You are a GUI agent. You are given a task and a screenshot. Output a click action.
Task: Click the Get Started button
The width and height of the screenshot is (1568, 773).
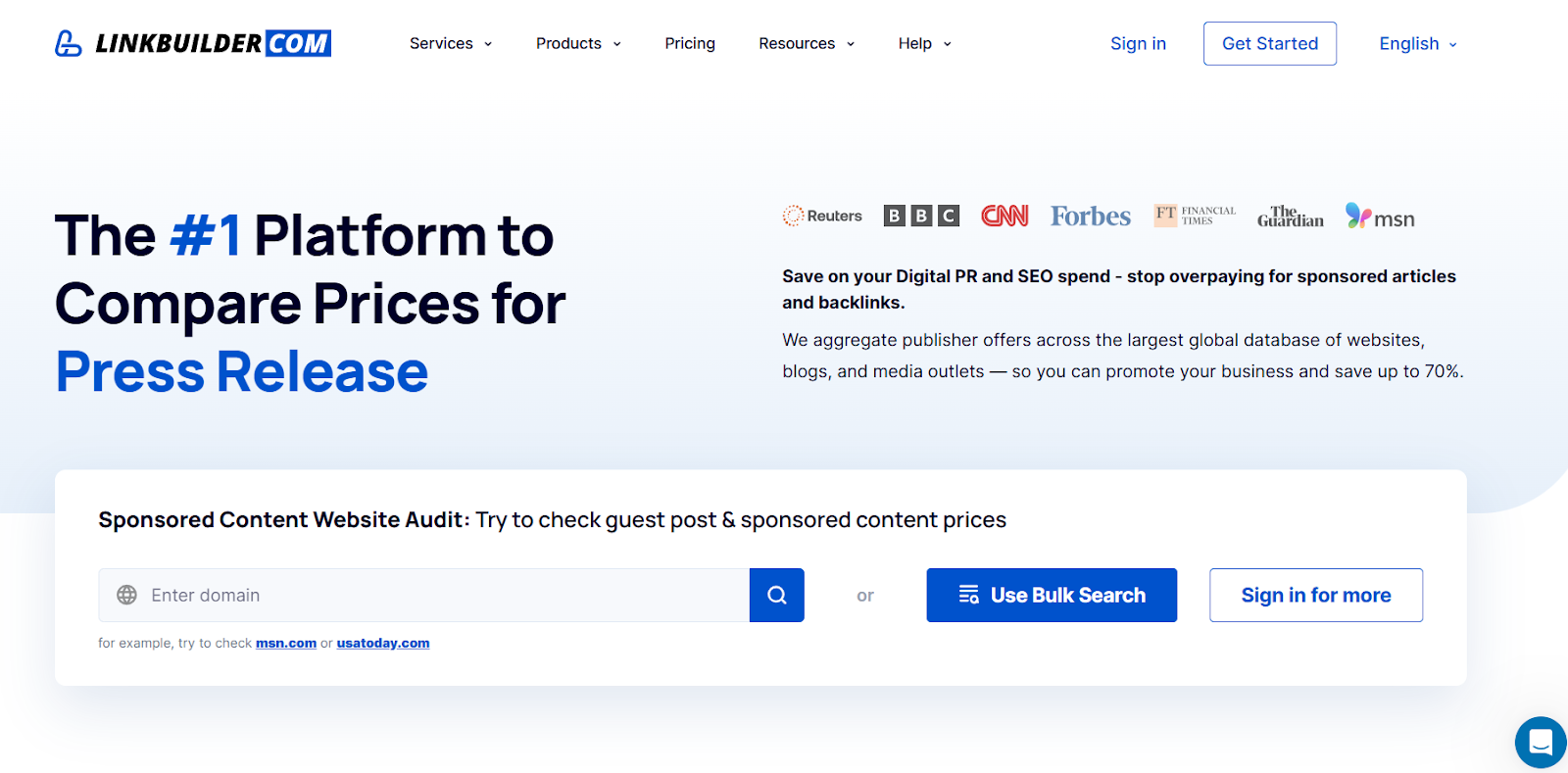[x=1270, y=43]
